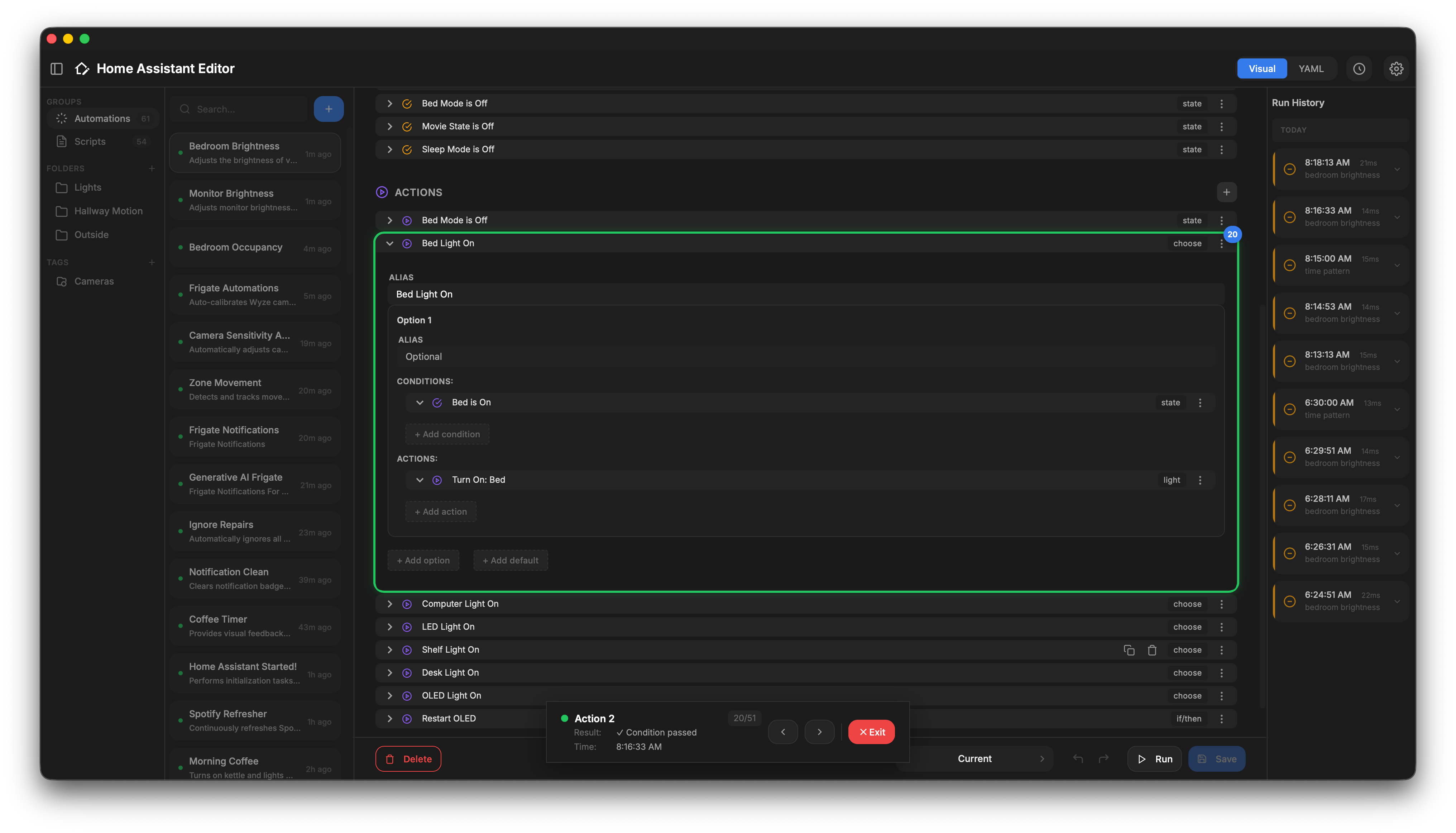This screenshot has width=1456, height=833.
Task: Select the Automations group
Action: tap(102, 118)
